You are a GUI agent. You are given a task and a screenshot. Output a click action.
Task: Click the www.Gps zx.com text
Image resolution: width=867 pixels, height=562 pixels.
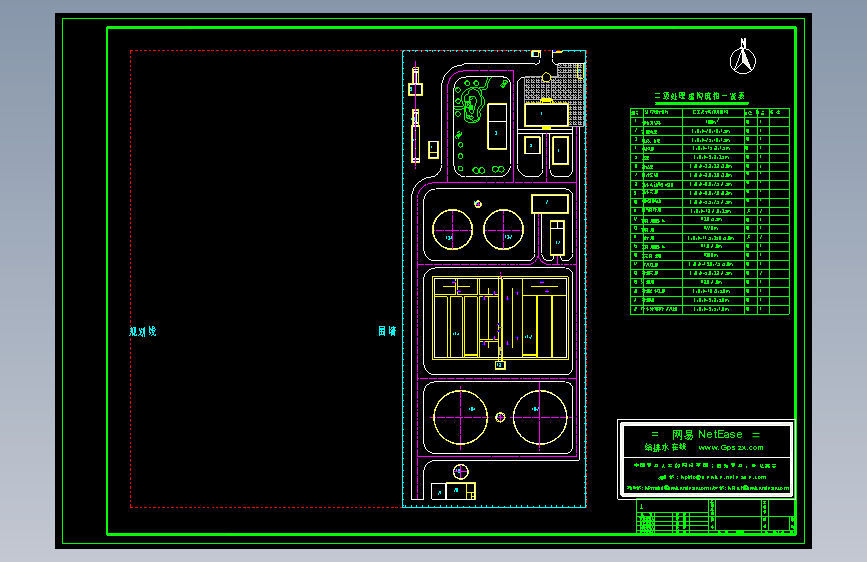[x=731, y=447]
